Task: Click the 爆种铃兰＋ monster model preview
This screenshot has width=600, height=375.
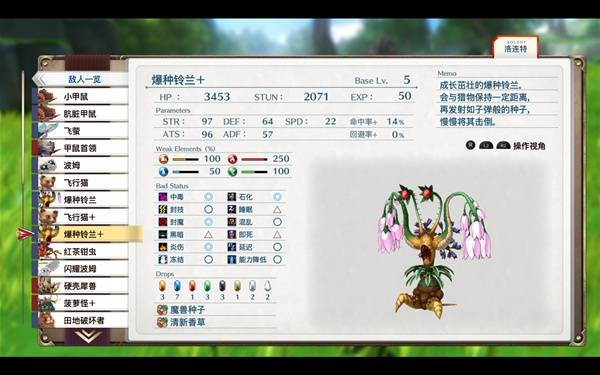Action: pos(434,251)
